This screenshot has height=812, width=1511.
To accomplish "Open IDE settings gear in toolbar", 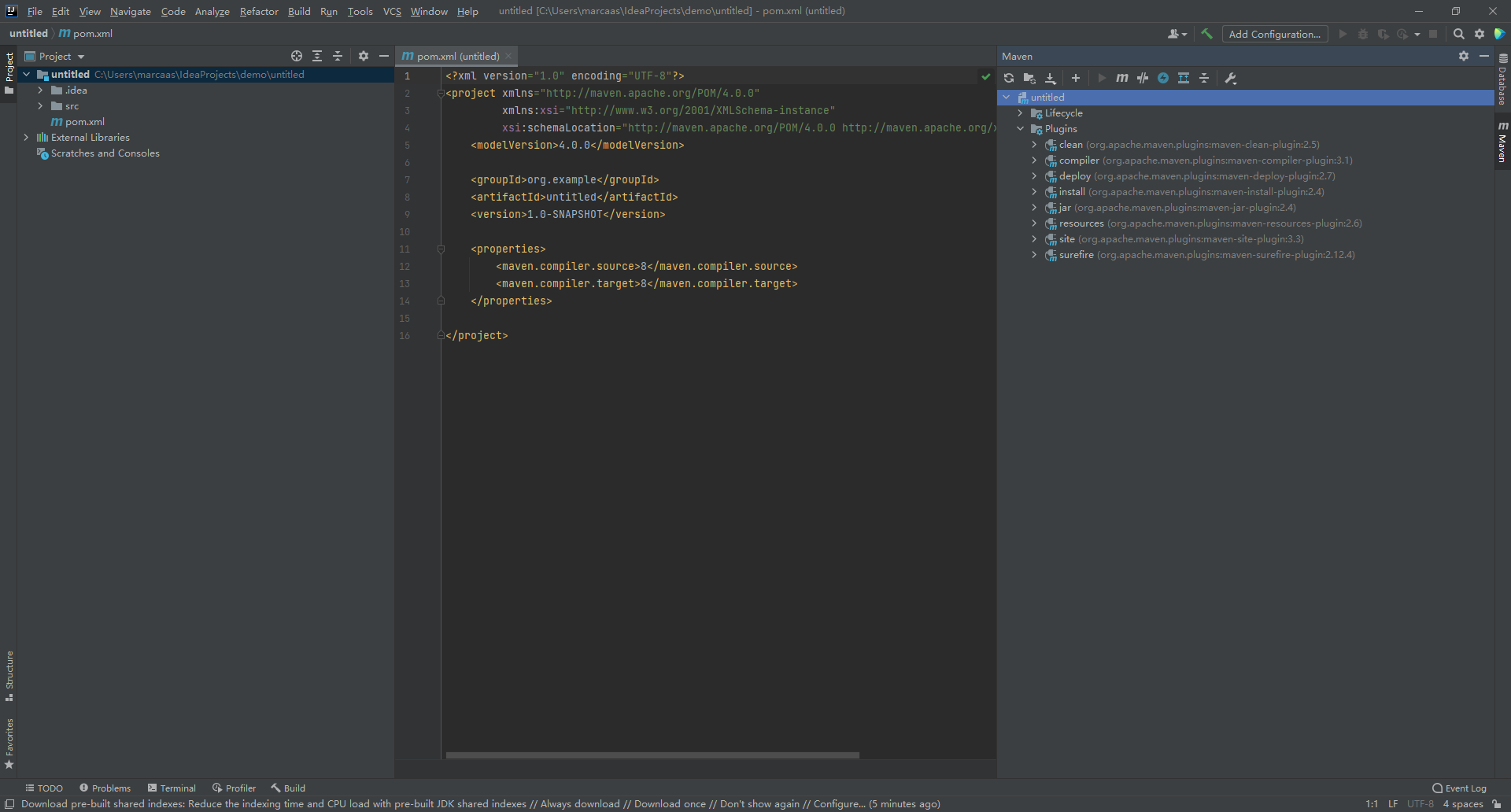I will [x=1480, y=34].
